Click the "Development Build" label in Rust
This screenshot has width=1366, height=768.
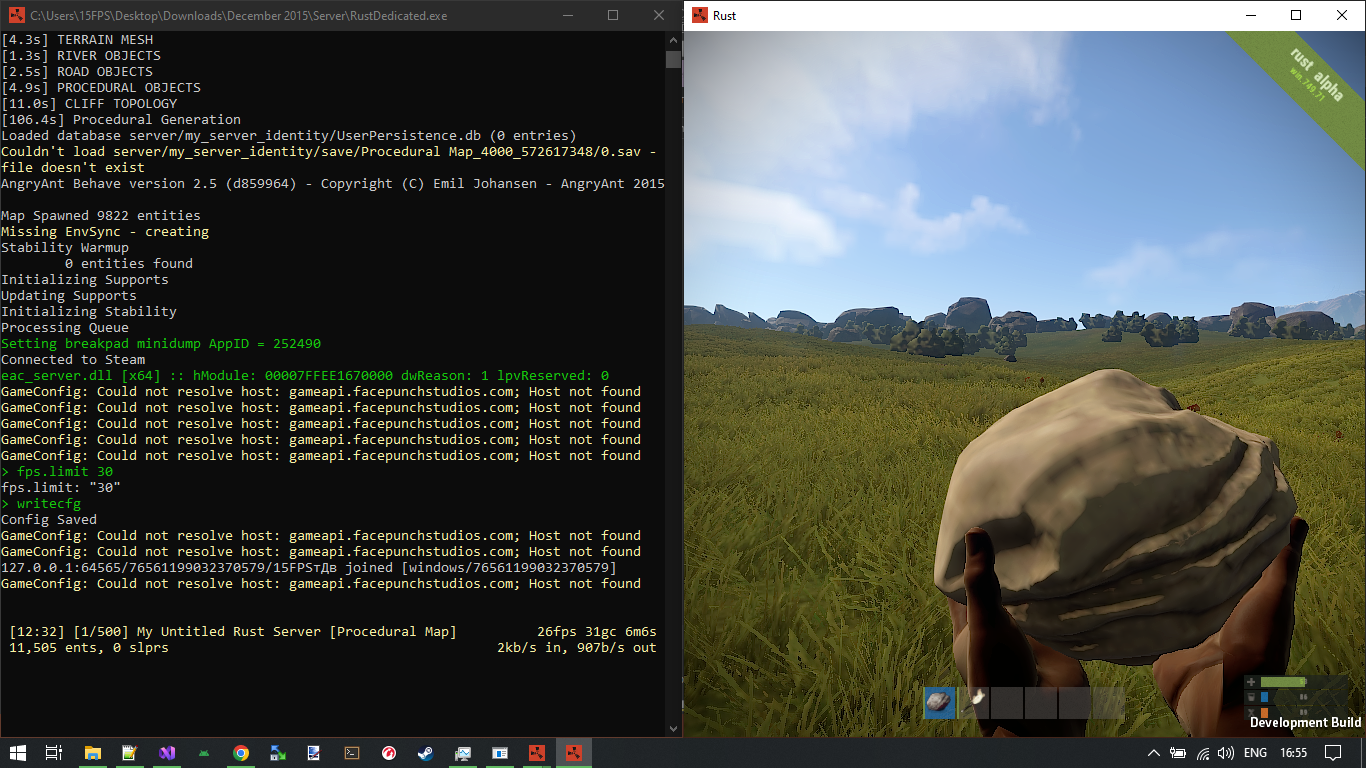pyautogui.click(x=1305, y=722)
